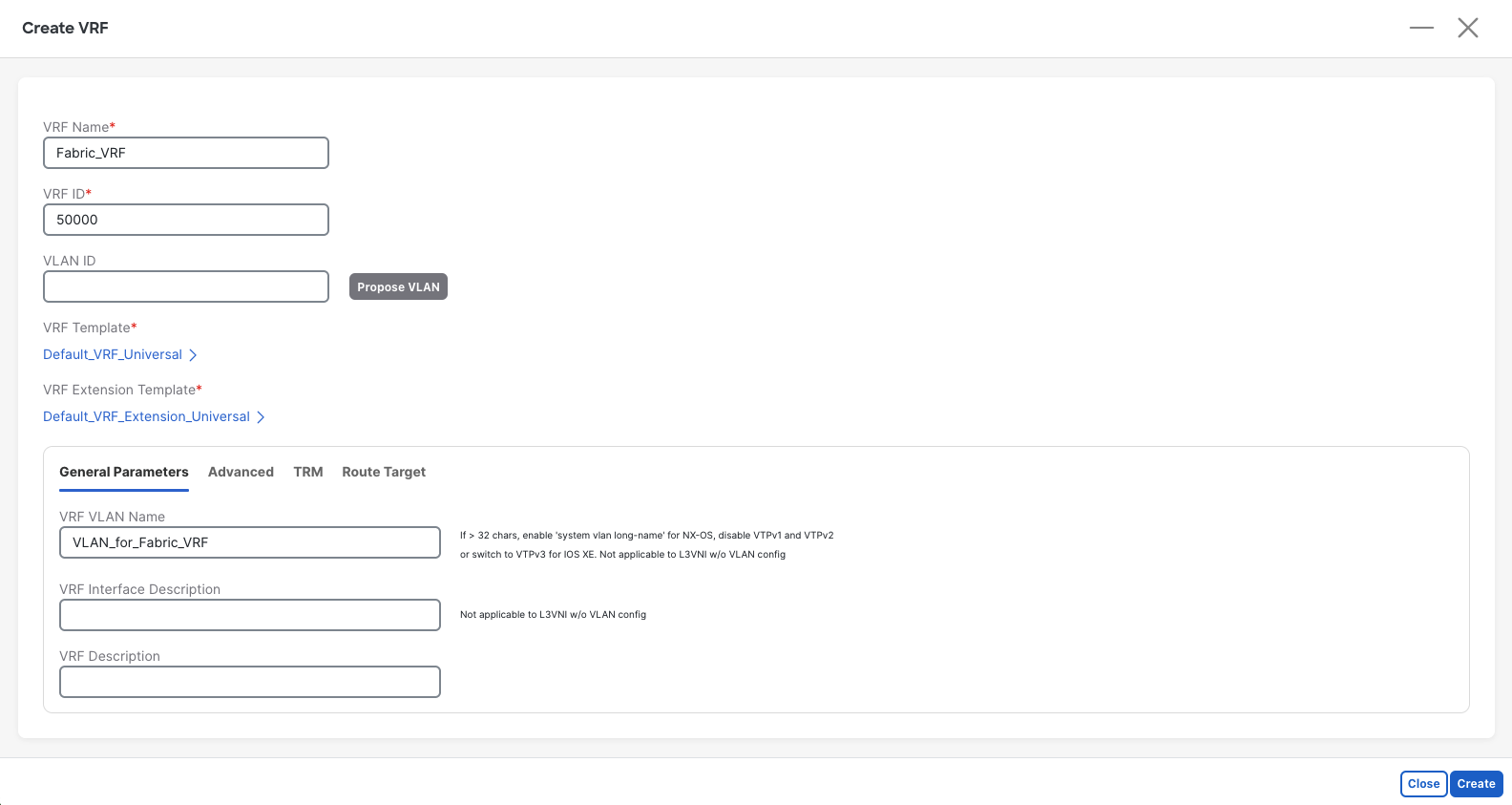
Task: Open the Default_VRF_Universal template link
Action: click(113, 354)
